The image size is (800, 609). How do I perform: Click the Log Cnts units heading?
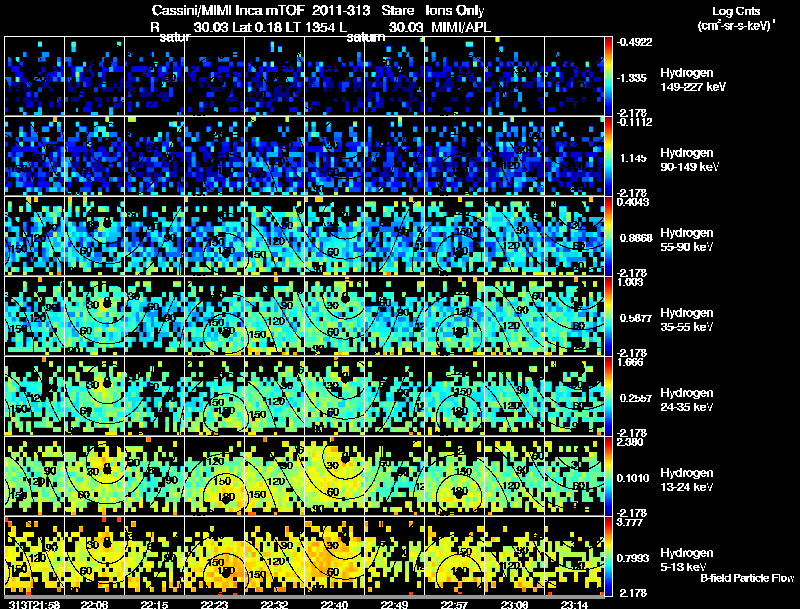point(736,11)
